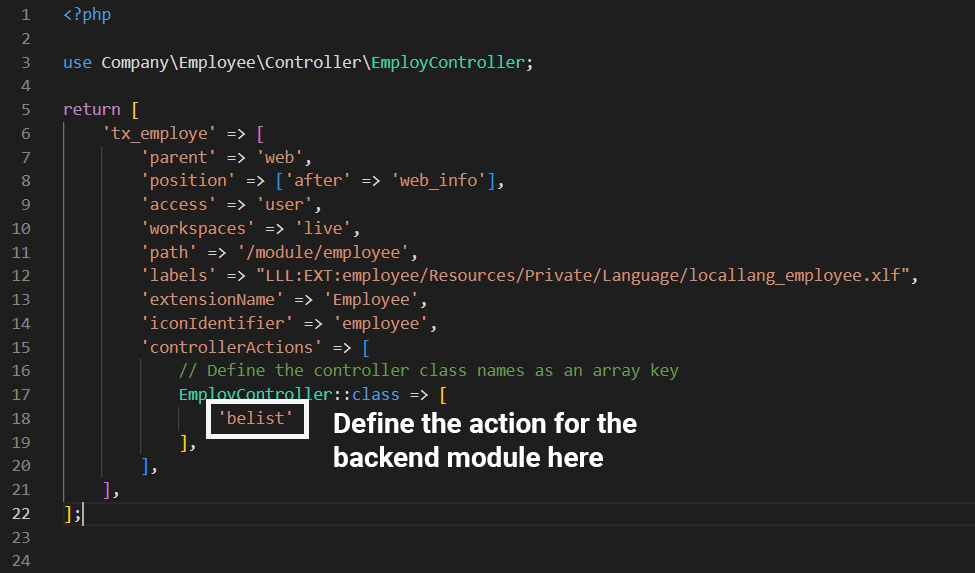Image resolution: width=975 pixels, height=573 pixels.
Task: Click the 'web_info' string value
Action: pyautogui.click(x=439, y=180)
